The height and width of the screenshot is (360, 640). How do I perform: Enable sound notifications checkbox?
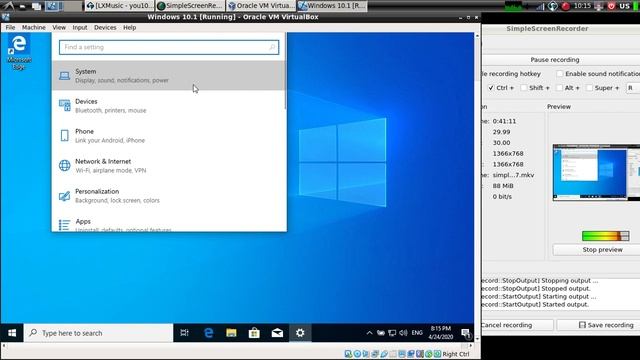(x=560, y=74)
